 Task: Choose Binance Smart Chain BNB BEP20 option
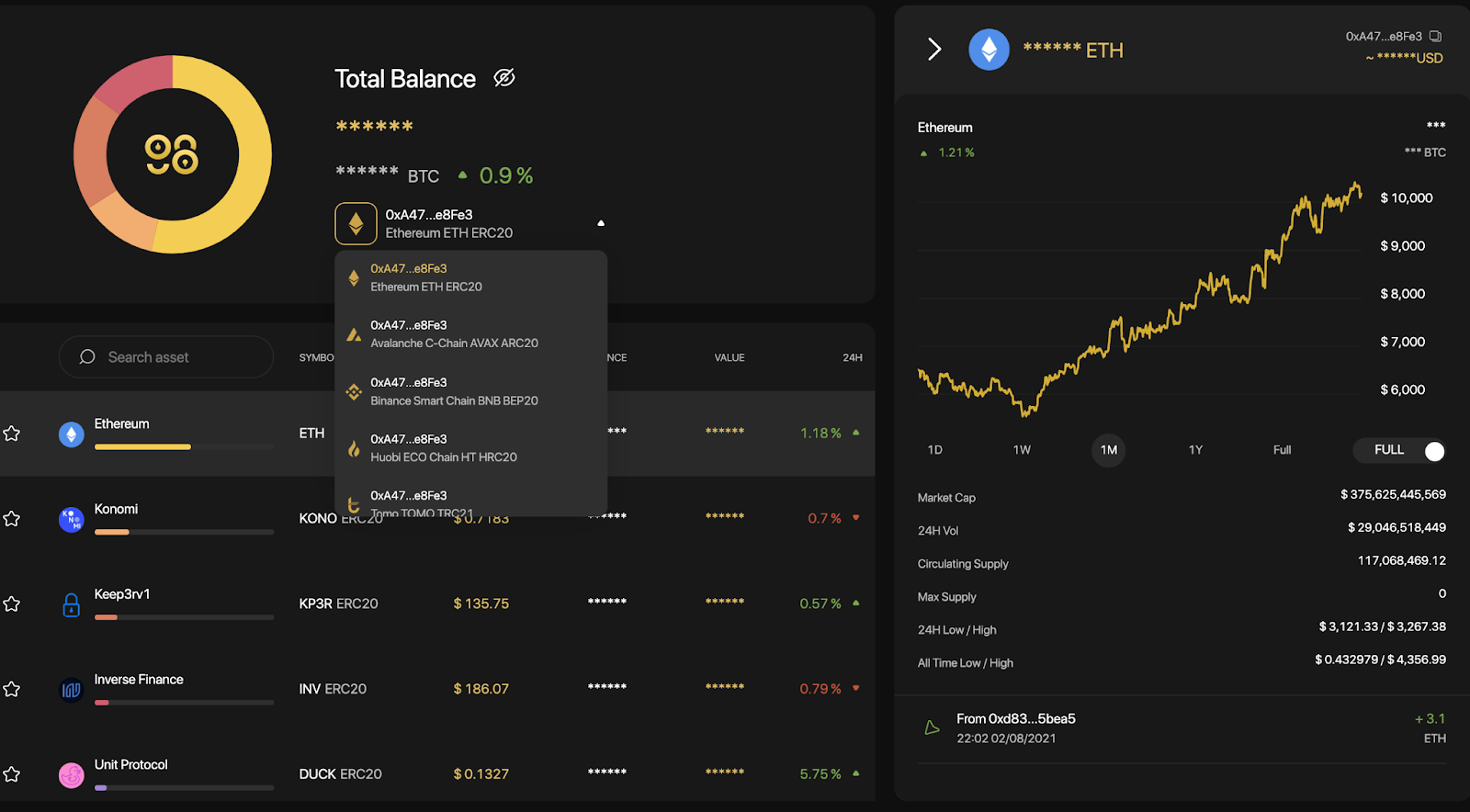click(x=470, y=391)
